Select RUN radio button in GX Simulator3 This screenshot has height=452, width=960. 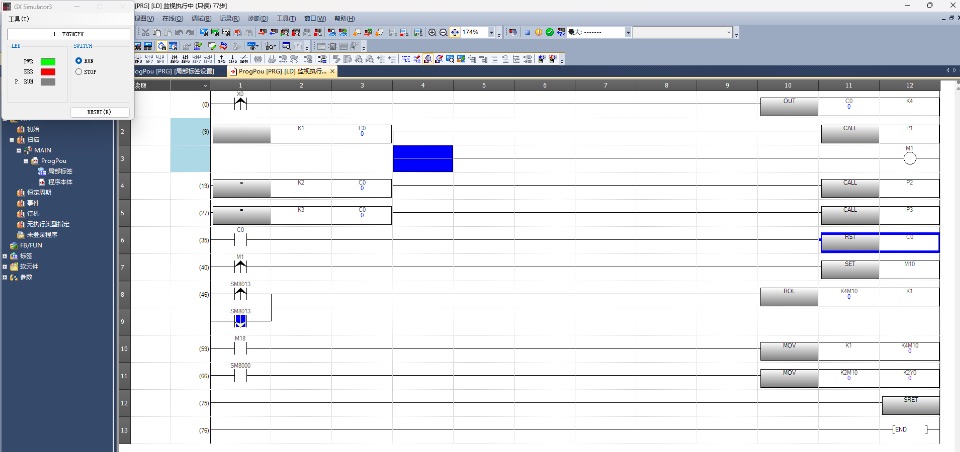click(x=78, y=61)
